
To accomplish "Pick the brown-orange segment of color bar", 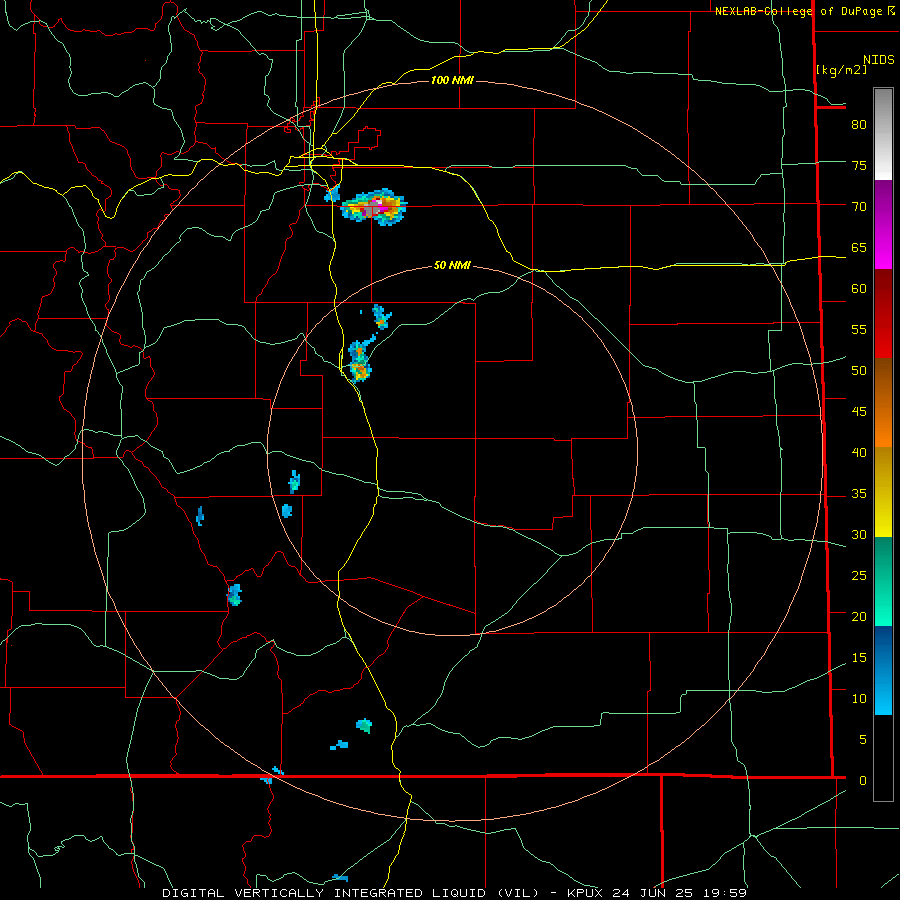I will [x=883, y=403].
